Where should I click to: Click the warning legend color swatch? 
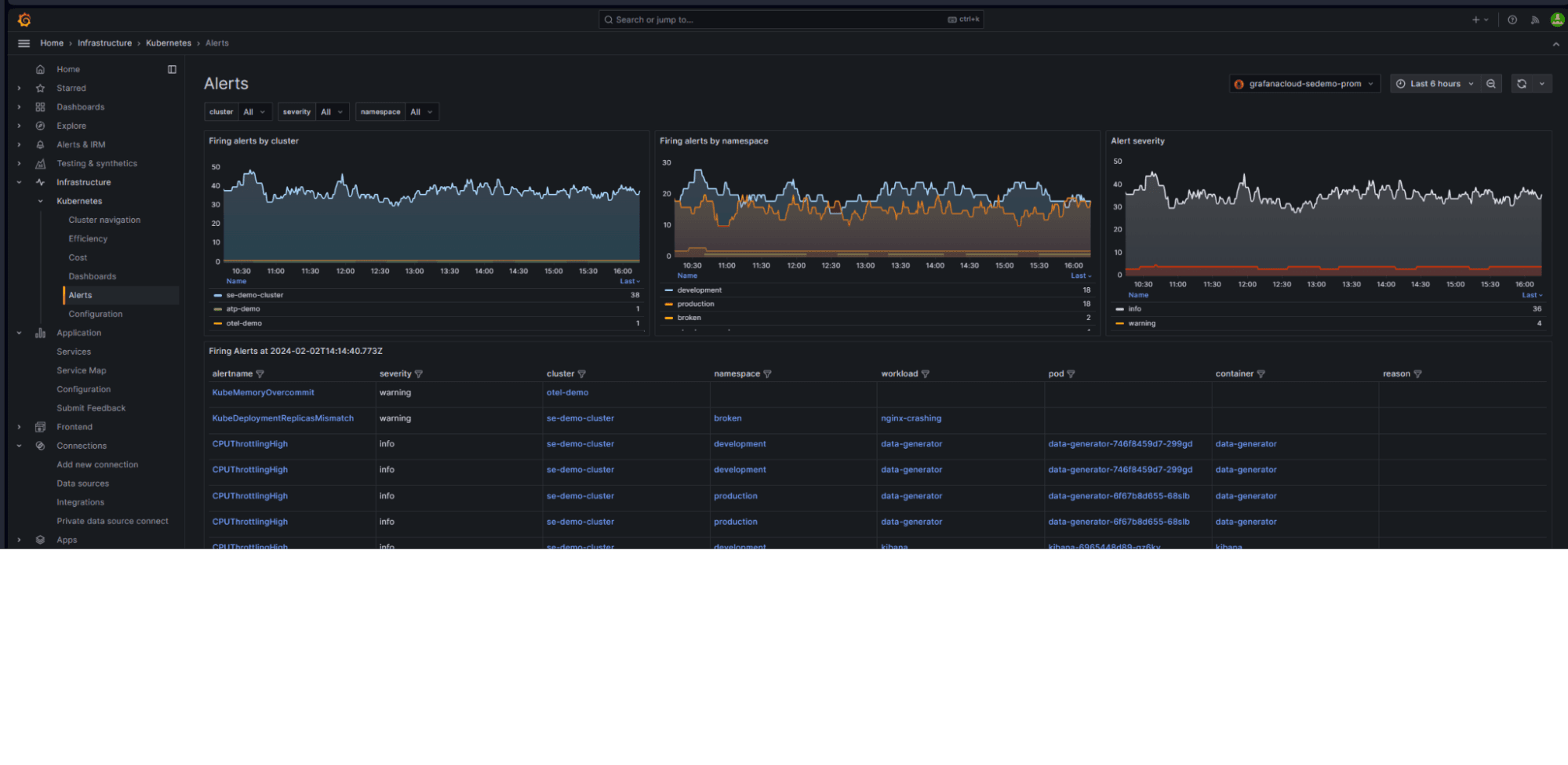coord(1119,323)
